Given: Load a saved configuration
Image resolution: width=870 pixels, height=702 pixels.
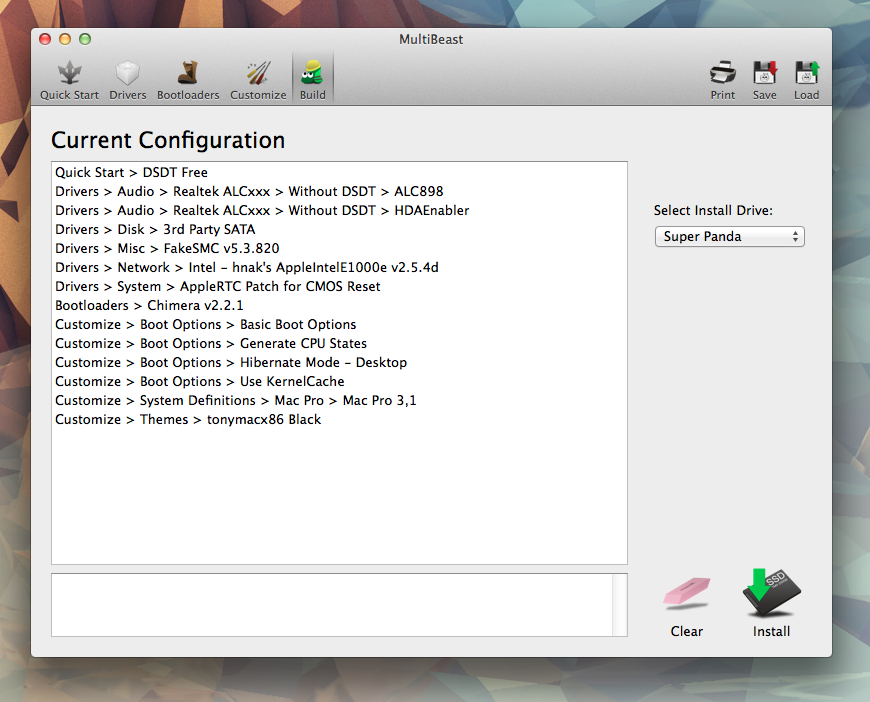Looking at the screenshot, I should [806, 75].
